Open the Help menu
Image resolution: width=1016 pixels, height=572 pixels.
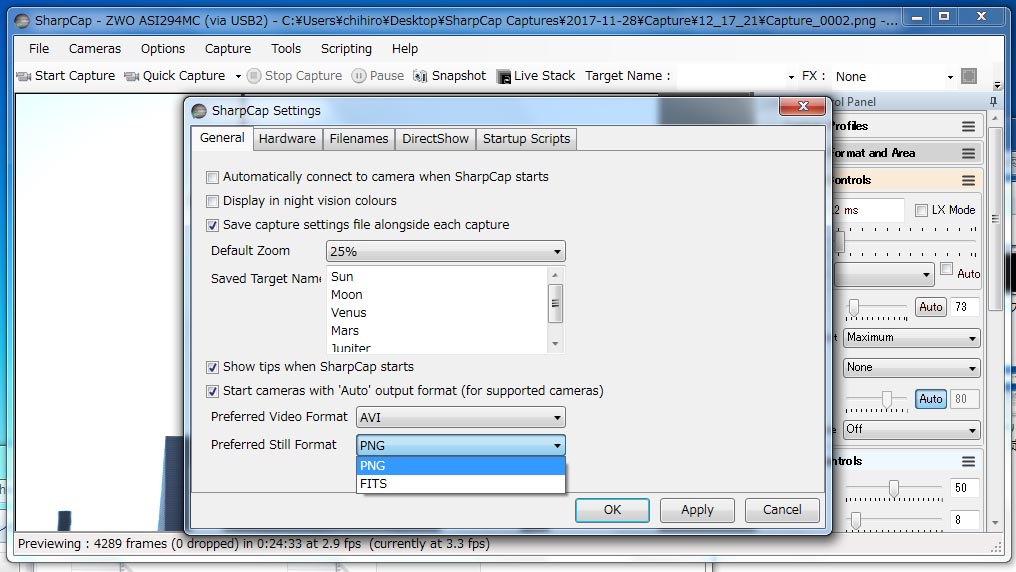click(x=404, y=49)
